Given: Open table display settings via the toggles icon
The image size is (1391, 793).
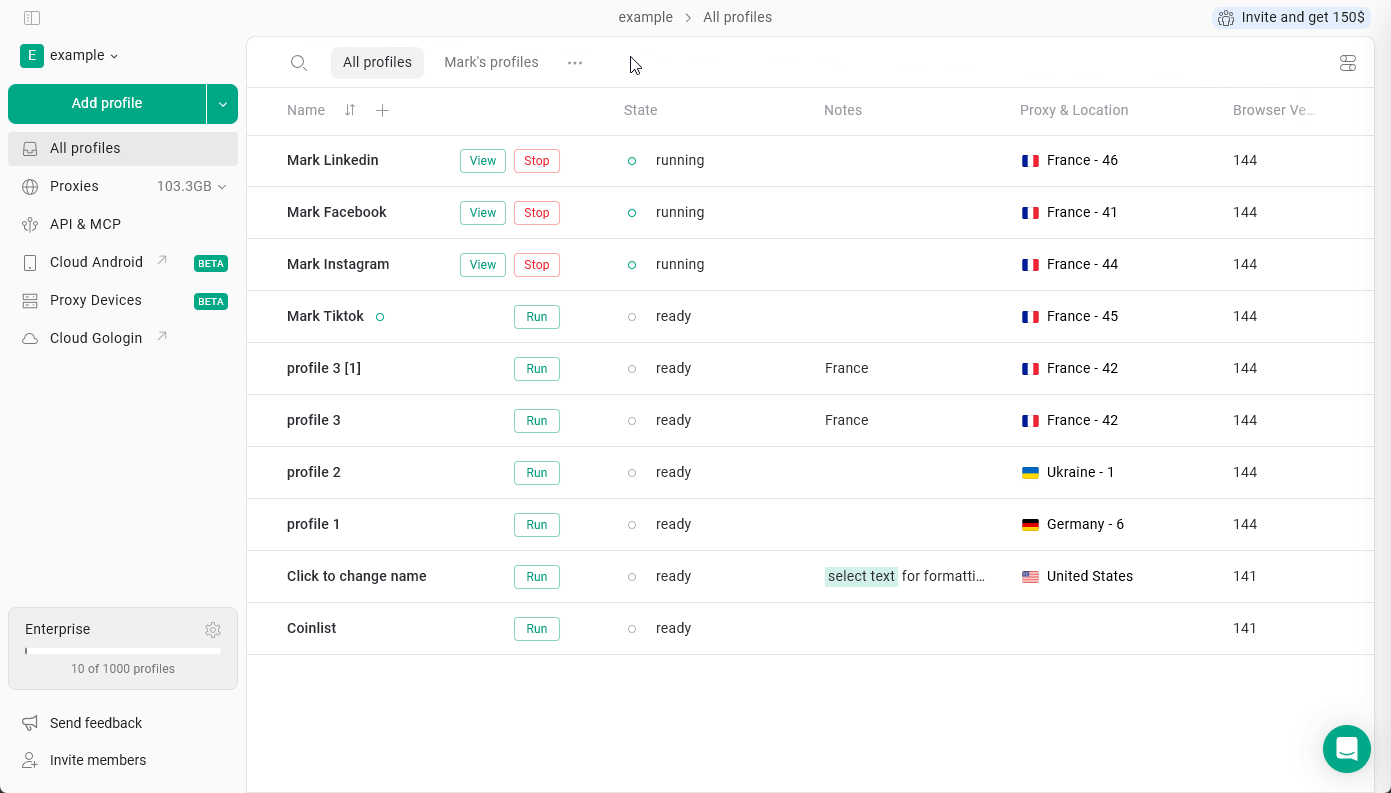Looking at the screenshot, I should pyautogui.click(x=1347, y=62).
